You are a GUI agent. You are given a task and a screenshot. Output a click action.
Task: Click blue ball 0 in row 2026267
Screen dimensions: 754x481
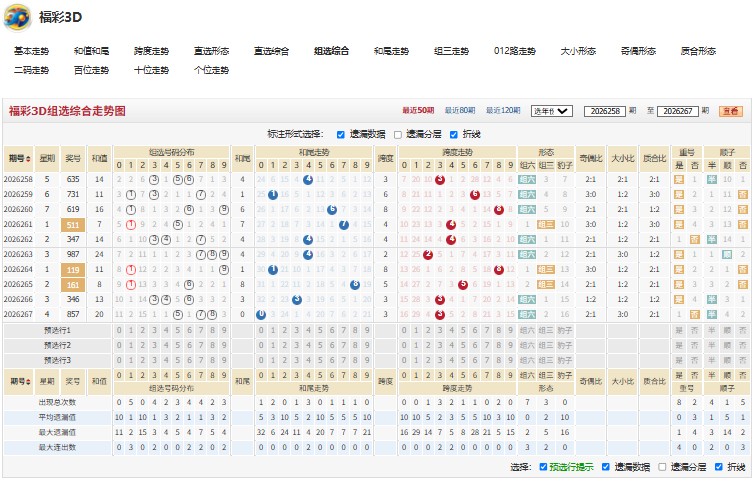pyautogui.click(x=261, y=315)
